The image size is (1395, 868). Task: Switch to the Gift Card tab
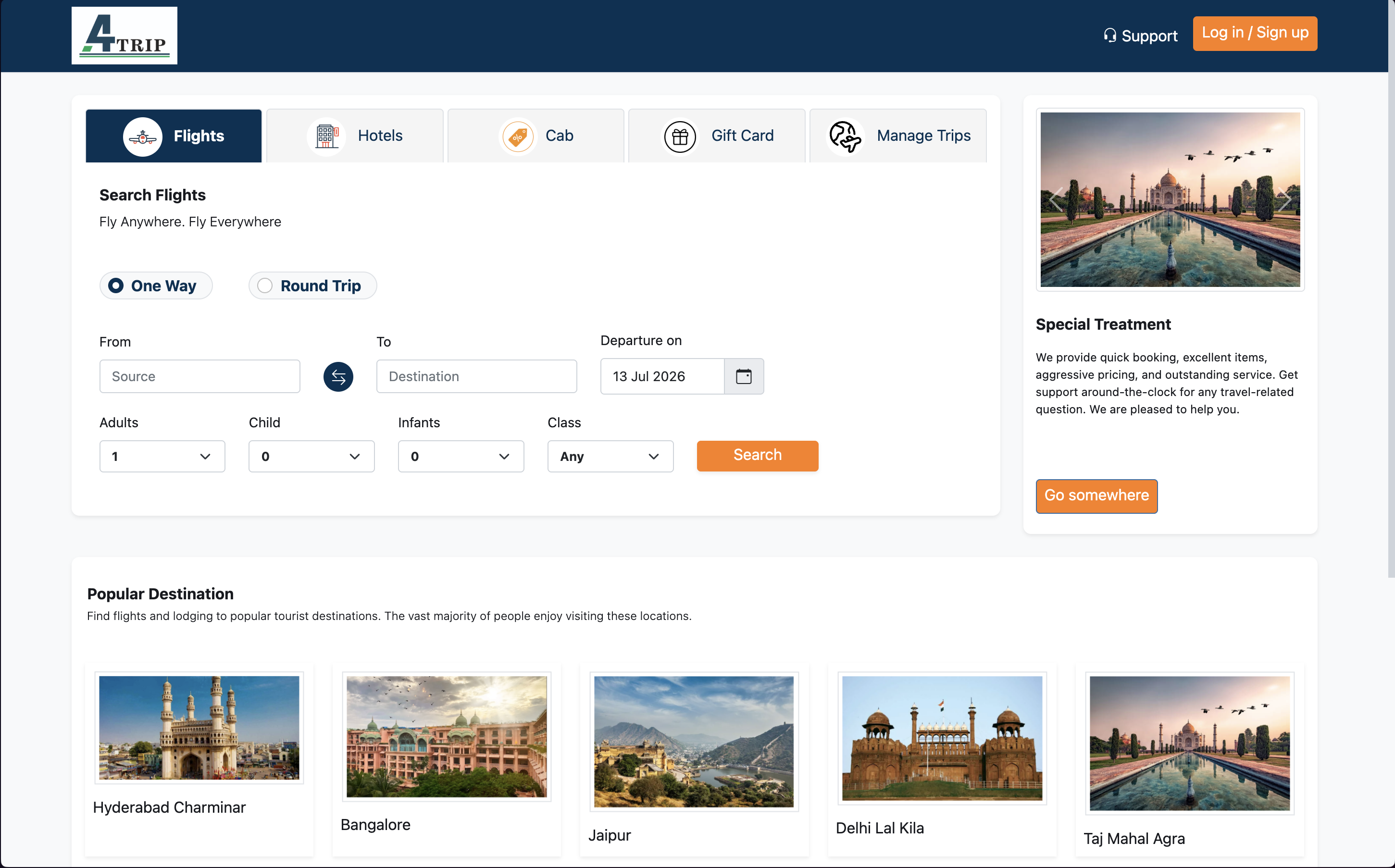point(716,136)
